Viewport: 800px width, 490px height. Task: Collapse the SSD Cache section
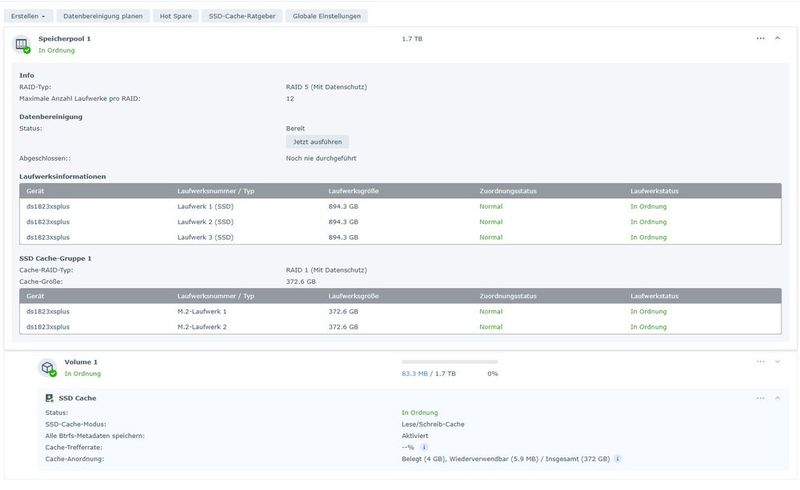778,398
